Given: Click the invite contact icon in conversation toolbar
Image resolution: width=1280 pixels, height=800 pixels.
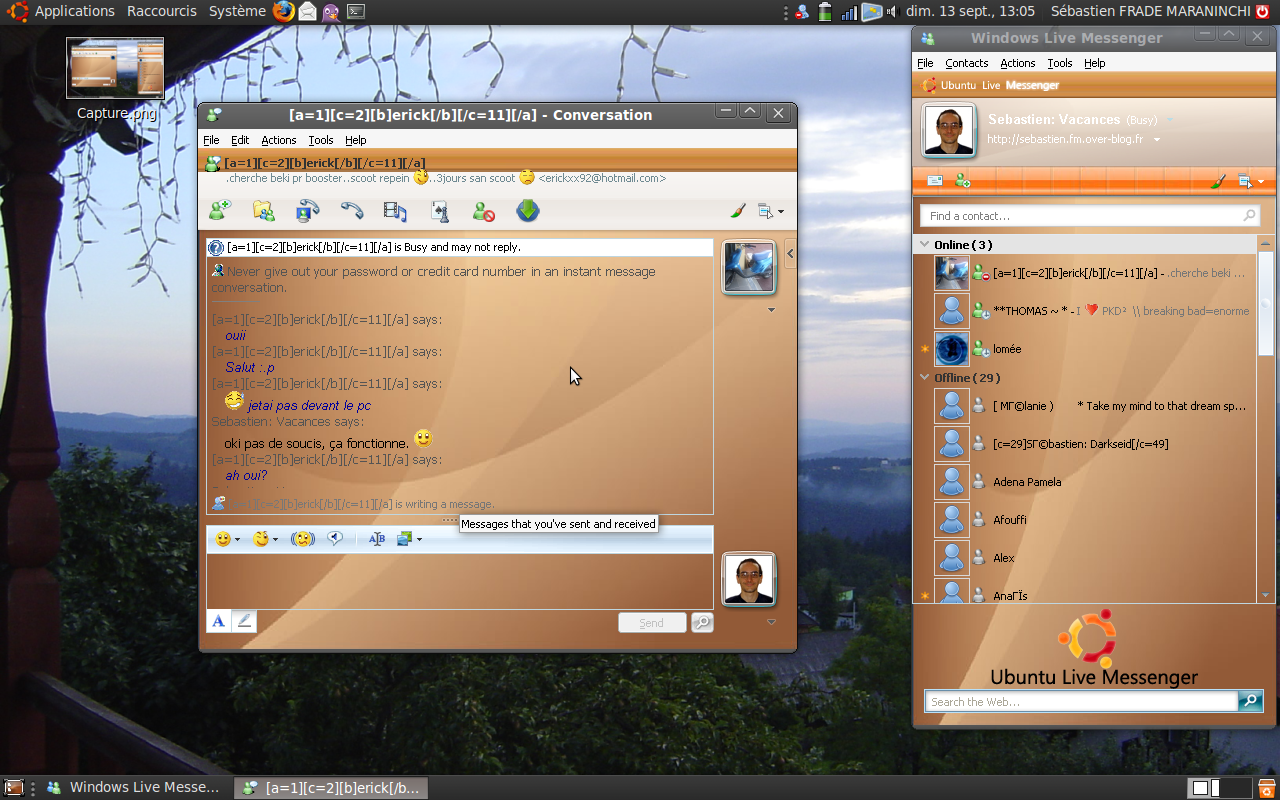Looking at the screenshot, I should click(219, 211).
